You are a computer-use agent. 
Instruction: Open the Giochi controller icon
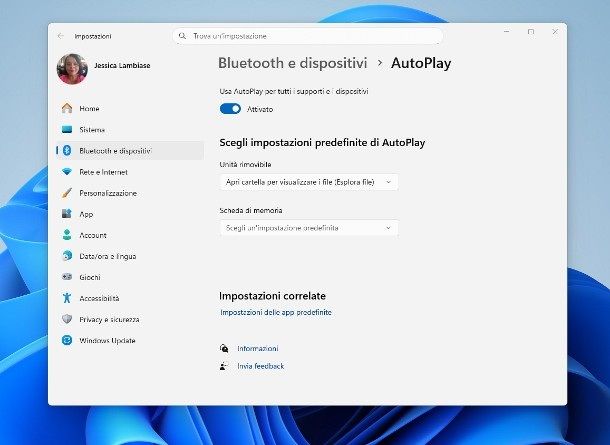[x=67, y=277]
